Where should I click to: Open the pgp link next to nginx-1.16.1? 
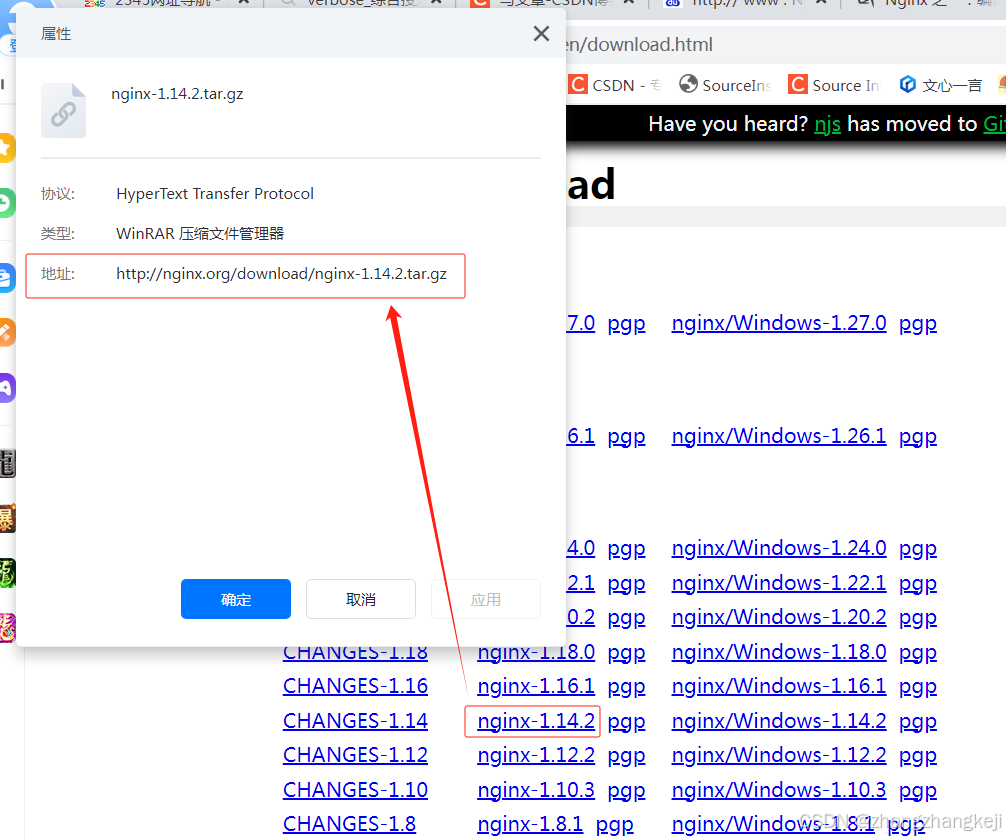pyautogui.click(x=626, y=688)
